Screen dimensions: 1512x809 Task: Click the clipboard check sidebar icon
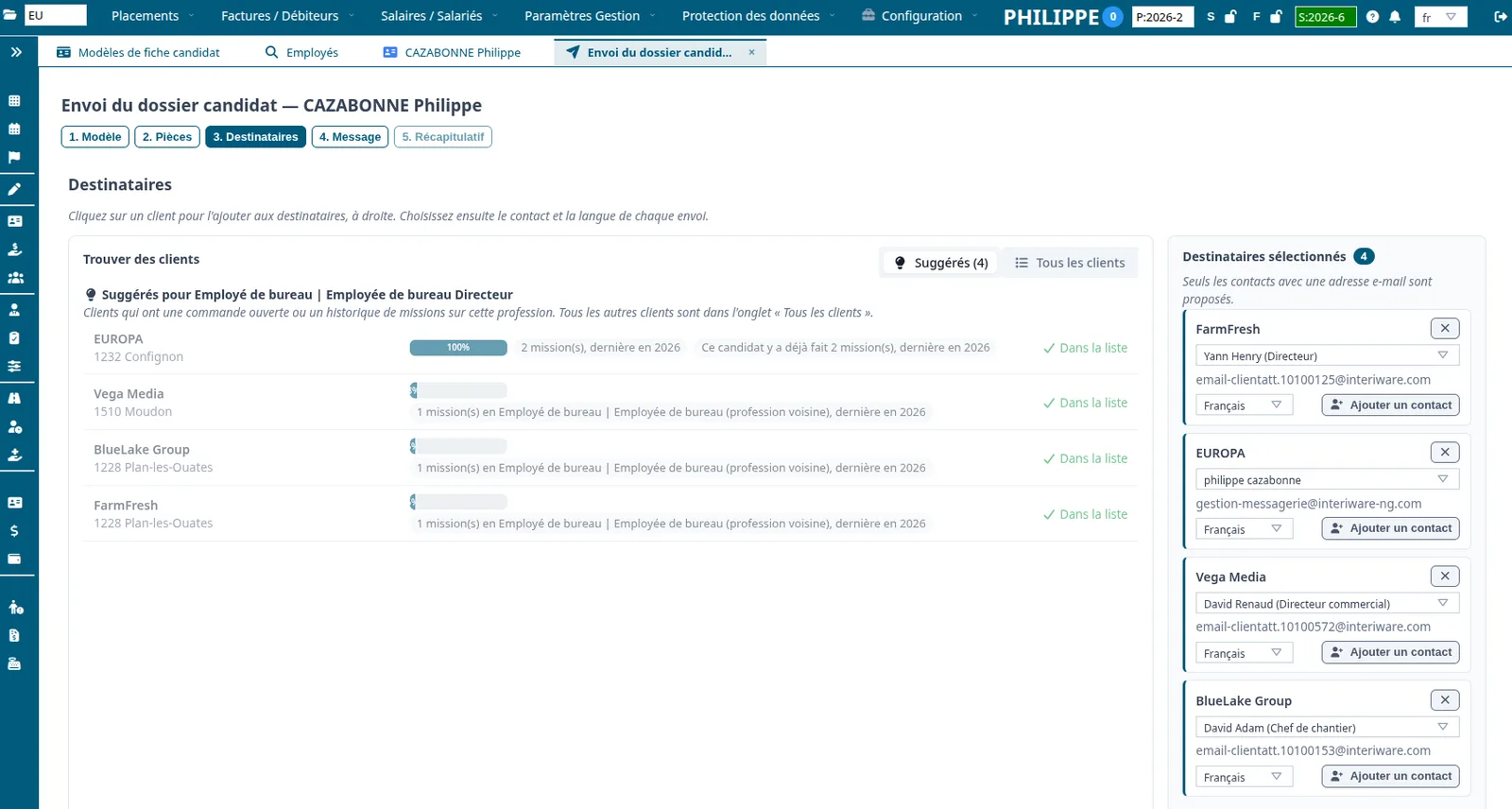(x=14, y=337)
